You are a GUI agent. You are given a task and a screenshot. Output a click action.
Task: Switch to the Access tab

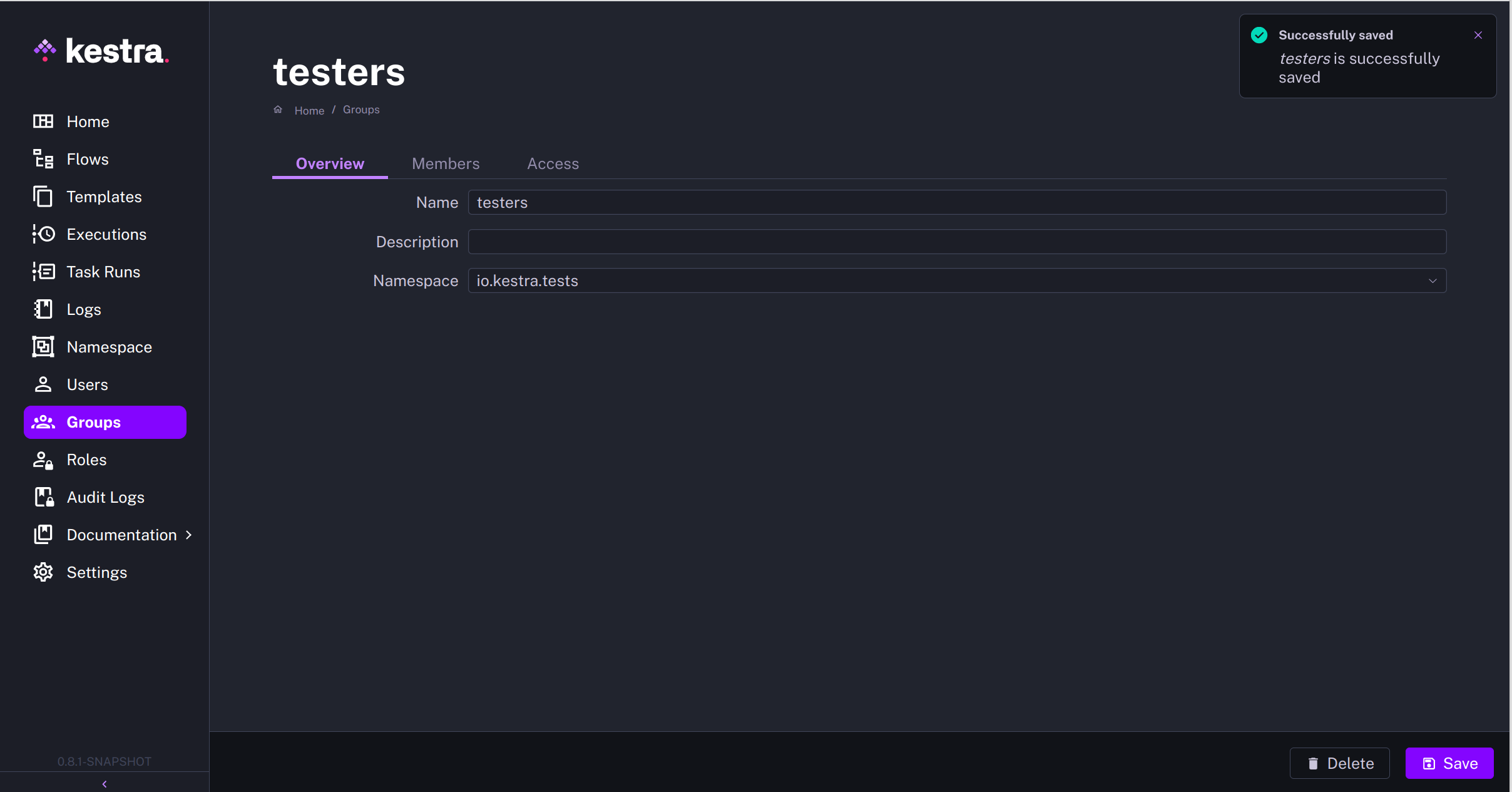(x=553, y=163)
